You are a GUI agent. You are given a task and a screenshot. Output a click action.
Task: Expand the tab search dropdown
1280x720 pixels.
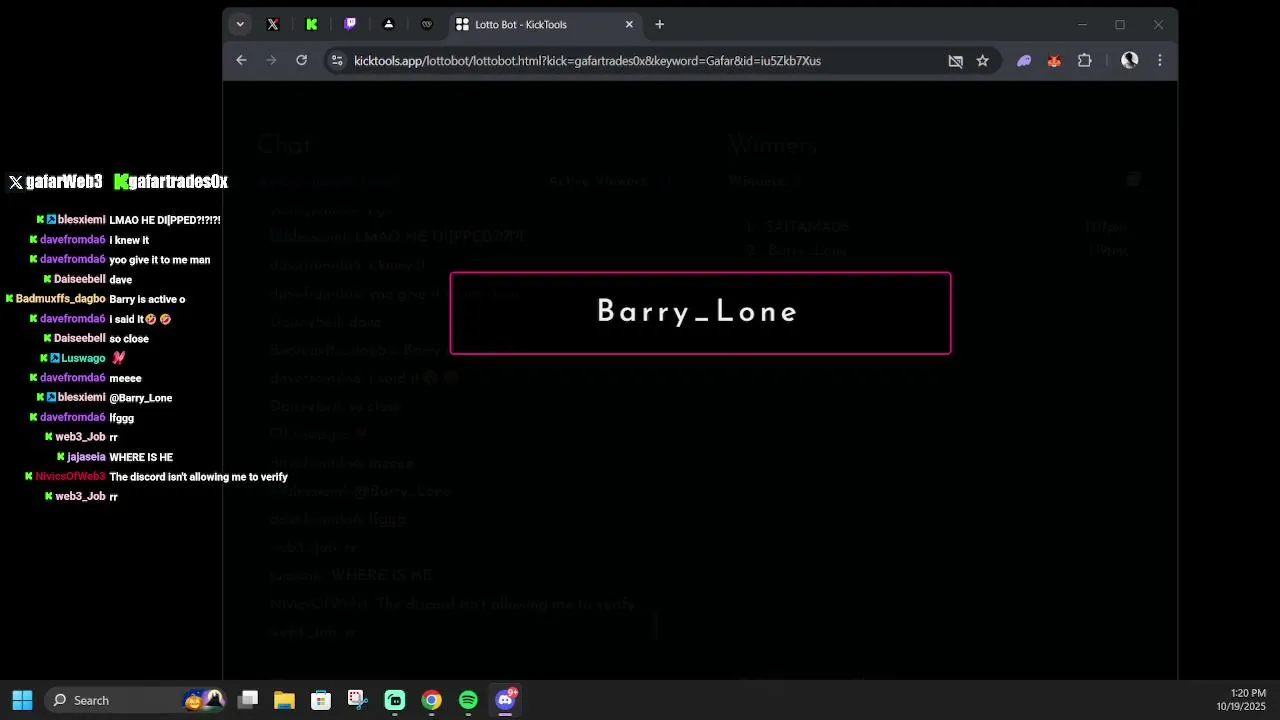coord(240,24)
